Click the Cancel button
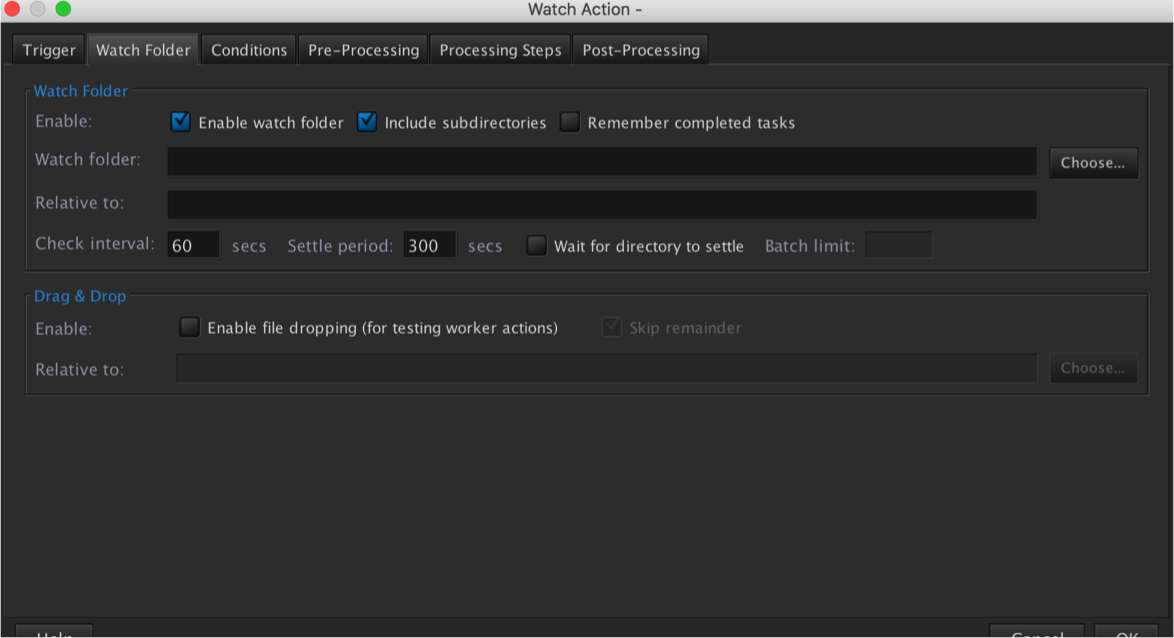The width and height of the screenshot is (1174, 638). point(1036,632)
